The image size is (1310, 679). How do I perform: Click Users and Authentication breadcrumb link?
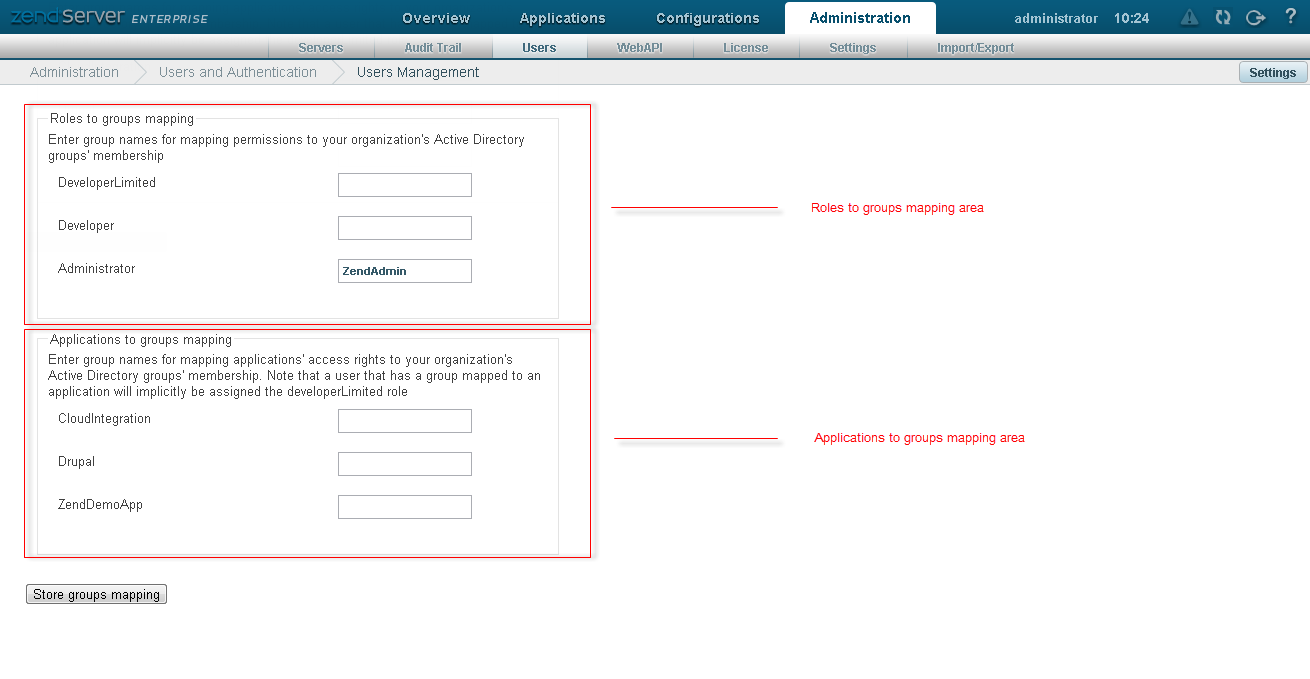pyautogui.click(x=237, y=72)
